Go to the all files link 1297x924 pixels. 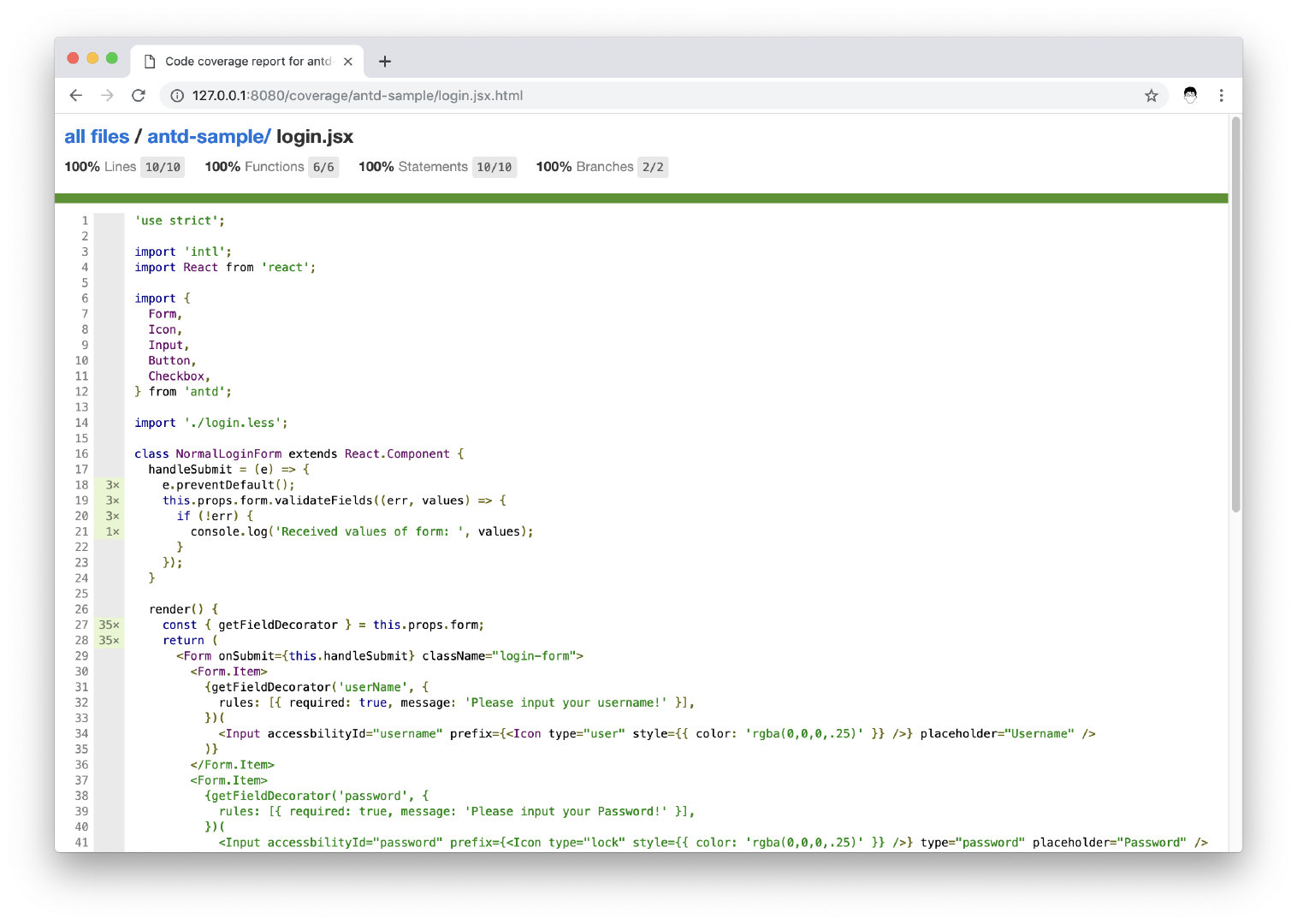97,137
